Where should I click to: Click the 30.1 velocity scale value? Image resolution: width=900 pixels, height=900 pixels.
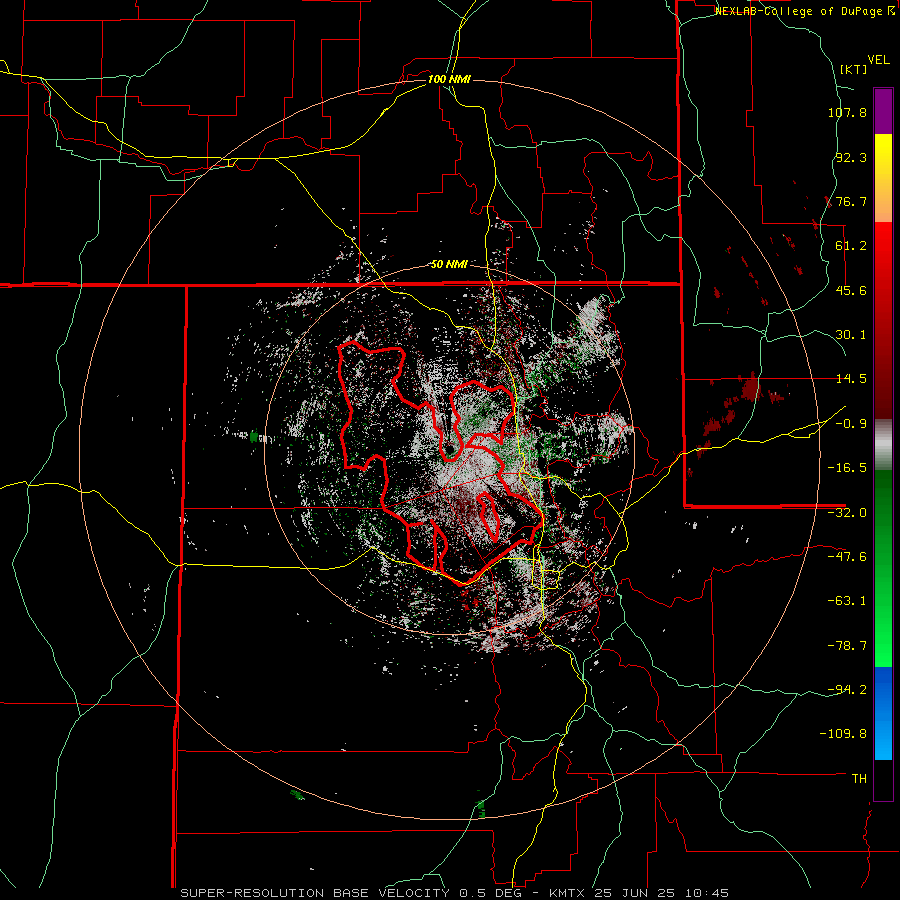pos(851,335)
